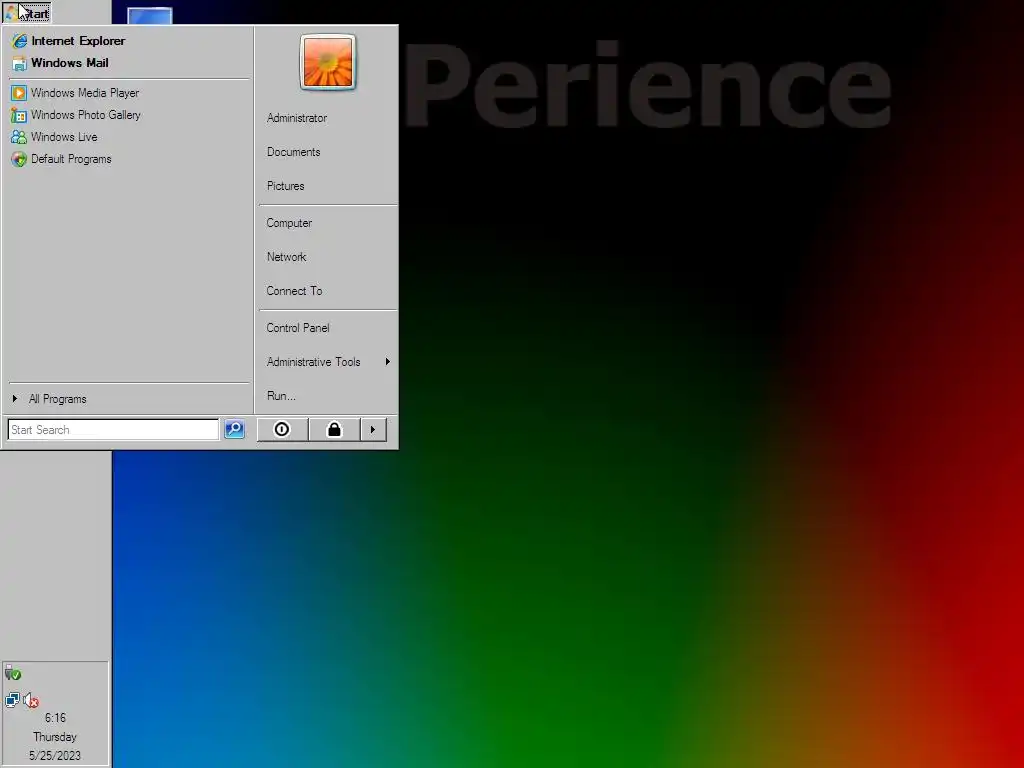
Task: Open Control Panel
Action: 328,328
